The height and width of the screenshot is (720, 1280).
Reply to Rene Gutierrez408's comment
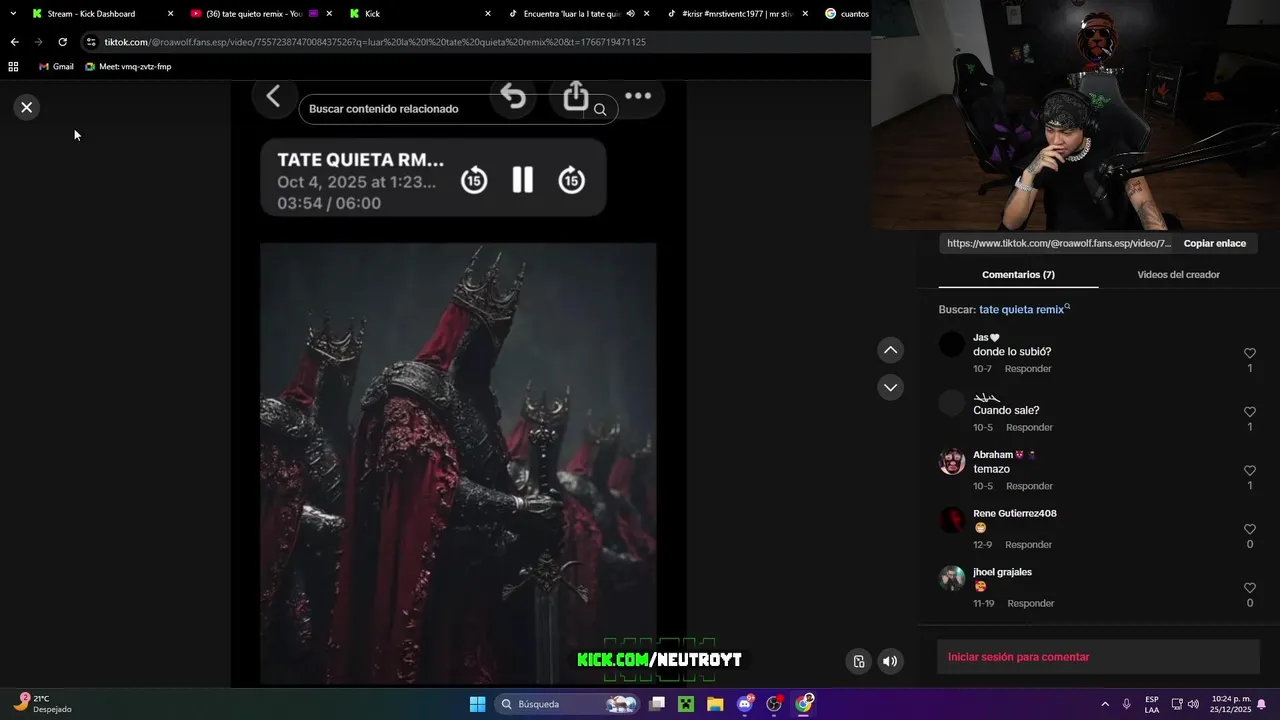tap(1028, 545)
